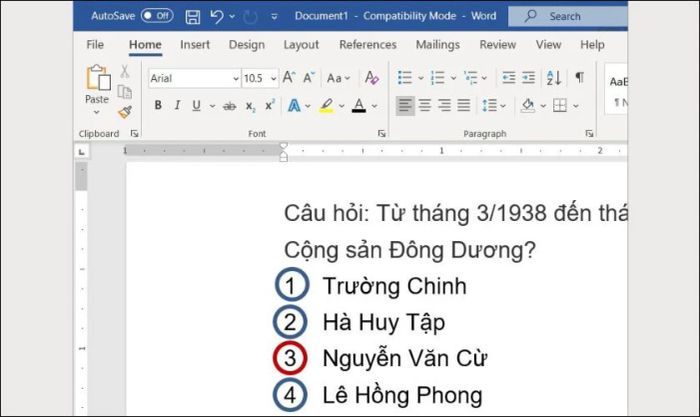The width and height of the screenshot is (700, 417).
Task: Open the Clipboard pane launcher
Action: 134,133
